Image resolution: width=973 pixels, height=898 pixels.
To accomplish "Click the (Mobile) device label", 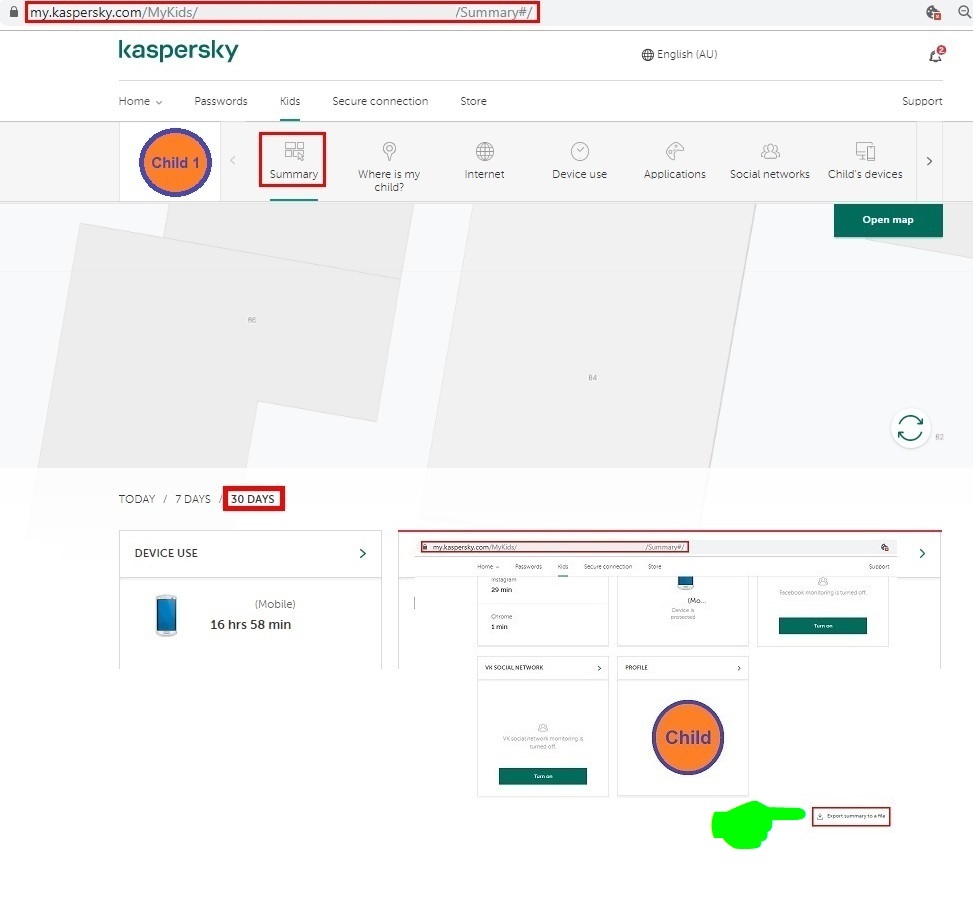I will pyautogui.click(x=275, y=604).
